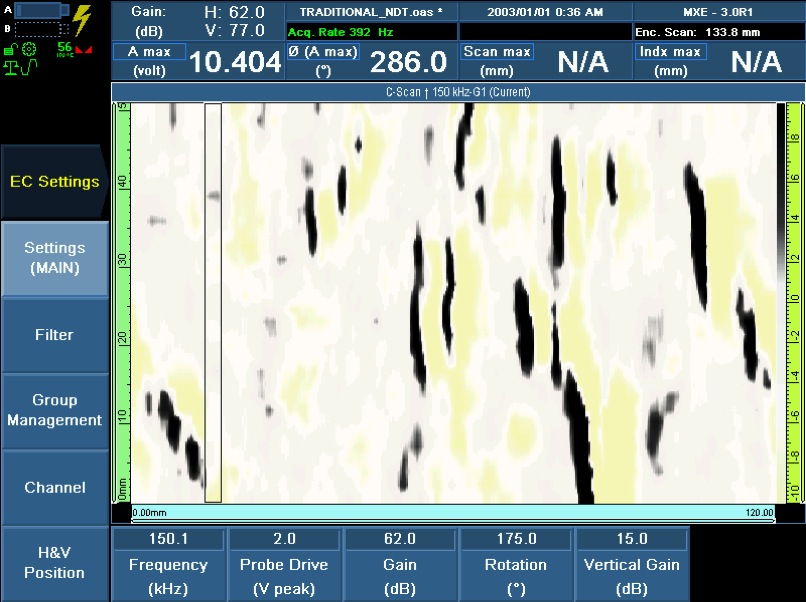This screenshot has height=602, width=806.
Task: Click the green unlocked padlock icon
Action: (11, 48)
